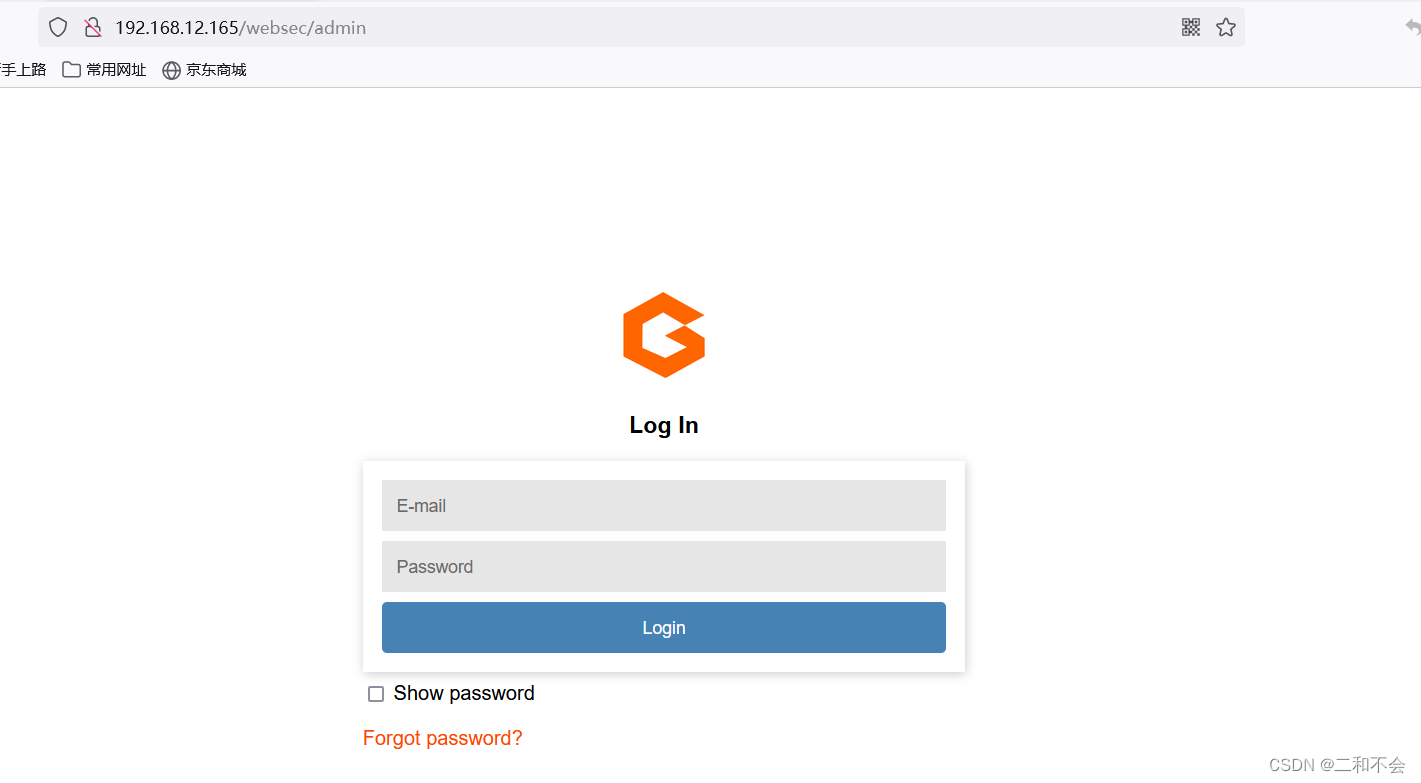1421x783 pixels.
Task: Click the Show password text label
Action: tap(464, 693)
